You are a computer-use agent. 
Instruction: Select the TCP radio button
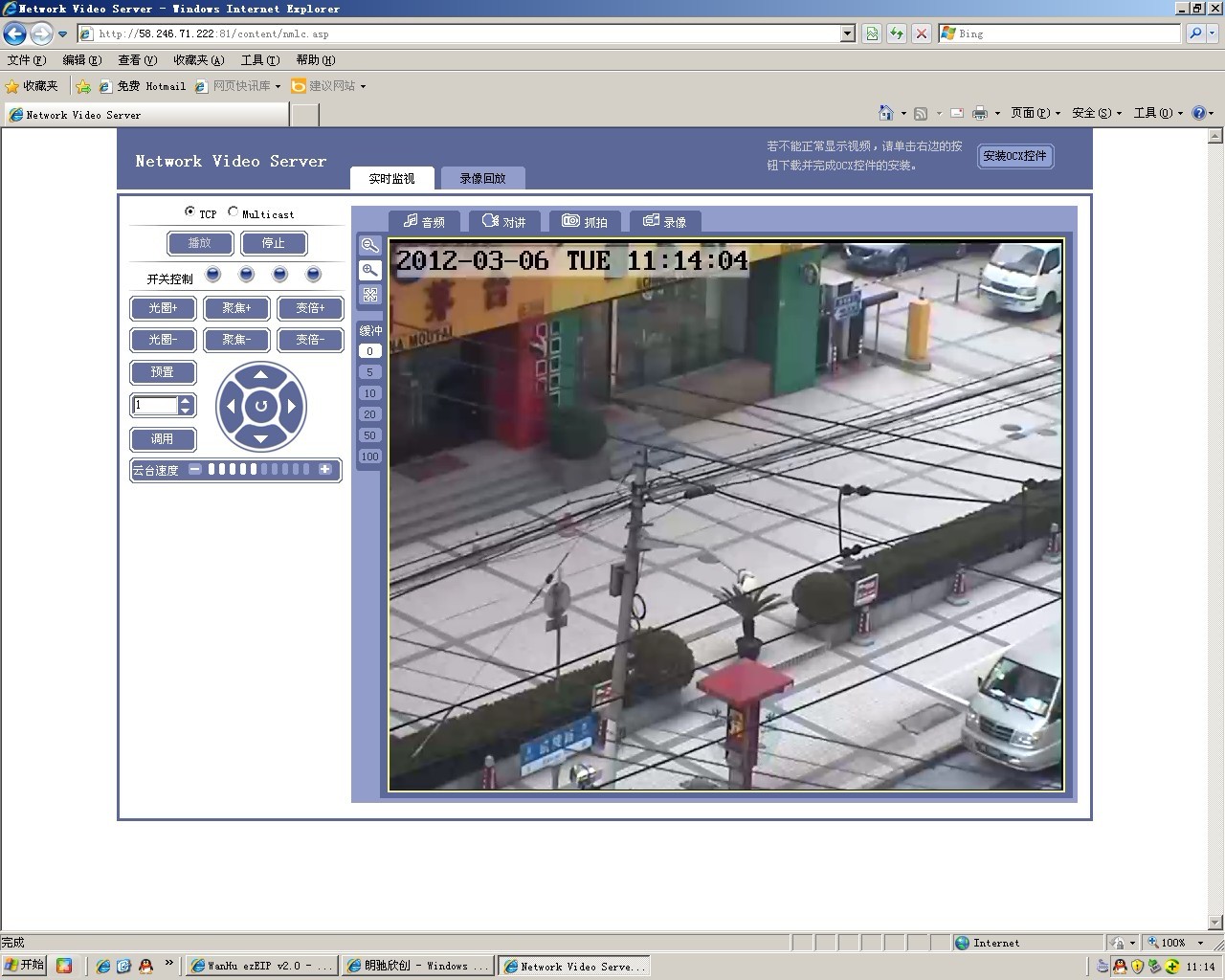click(x=189, y=212)
